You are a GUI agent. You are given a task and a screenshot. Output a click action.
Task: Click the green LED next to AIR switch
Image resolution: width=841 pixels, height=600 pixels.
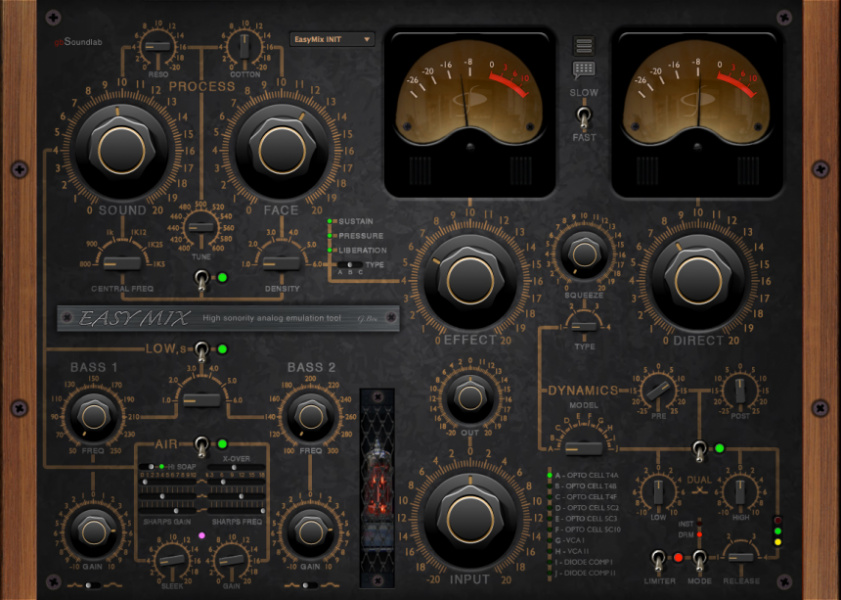(x=222, y=444)
